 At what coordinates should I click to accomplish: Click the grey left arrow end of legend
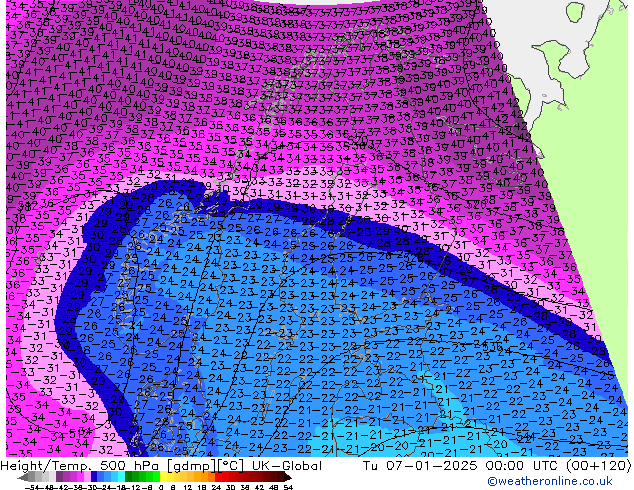(23, 477)
